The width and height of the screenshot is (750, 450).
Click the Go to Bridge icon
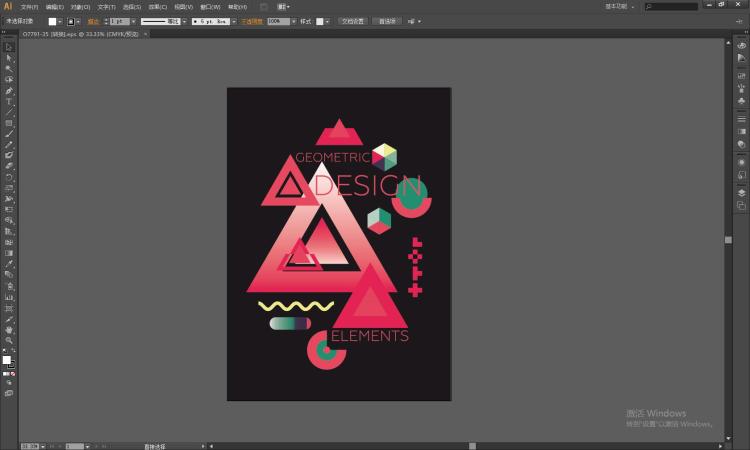[264, 7]
